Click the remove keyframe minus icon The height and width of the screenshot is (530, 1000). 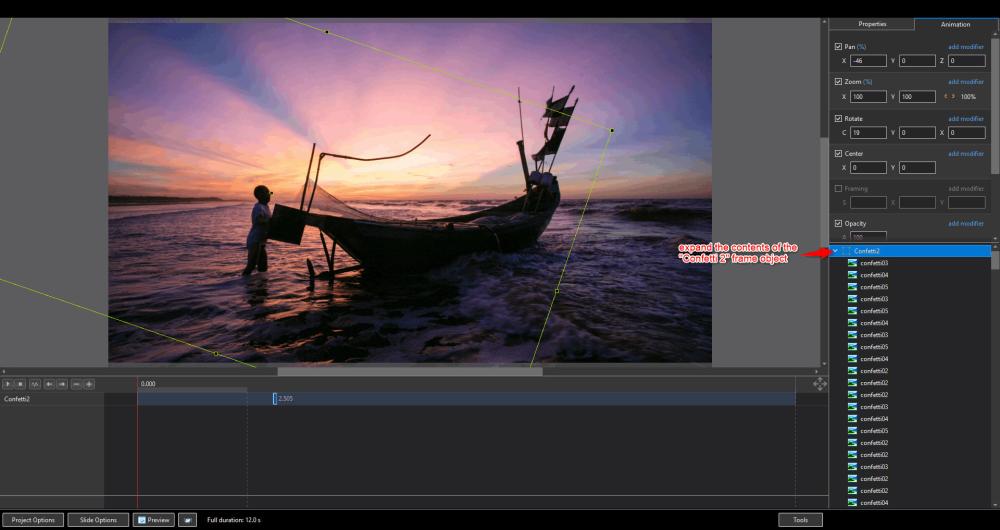pos(76,384)
